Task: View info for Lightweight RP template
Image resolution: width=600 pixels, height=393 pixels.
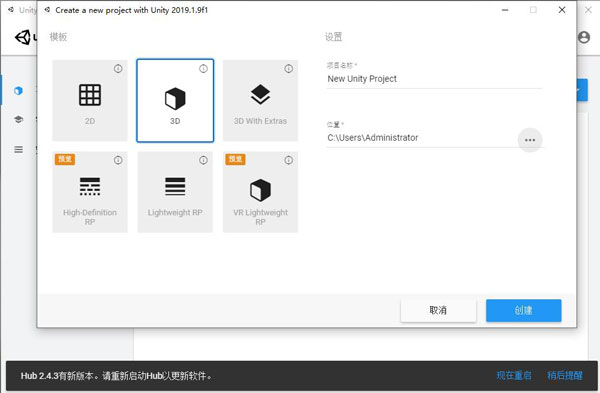Action: tap(203, 160)
